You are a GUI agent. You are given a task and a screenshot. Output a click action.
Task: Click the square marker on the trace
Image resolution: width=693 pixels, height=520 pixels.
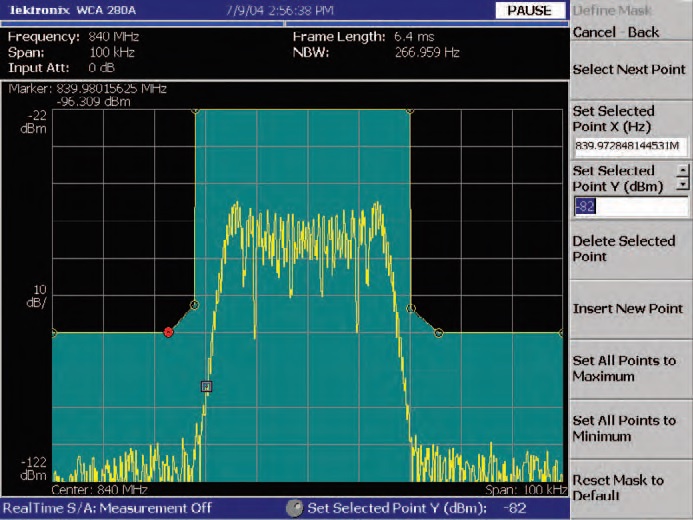(207, 386)
